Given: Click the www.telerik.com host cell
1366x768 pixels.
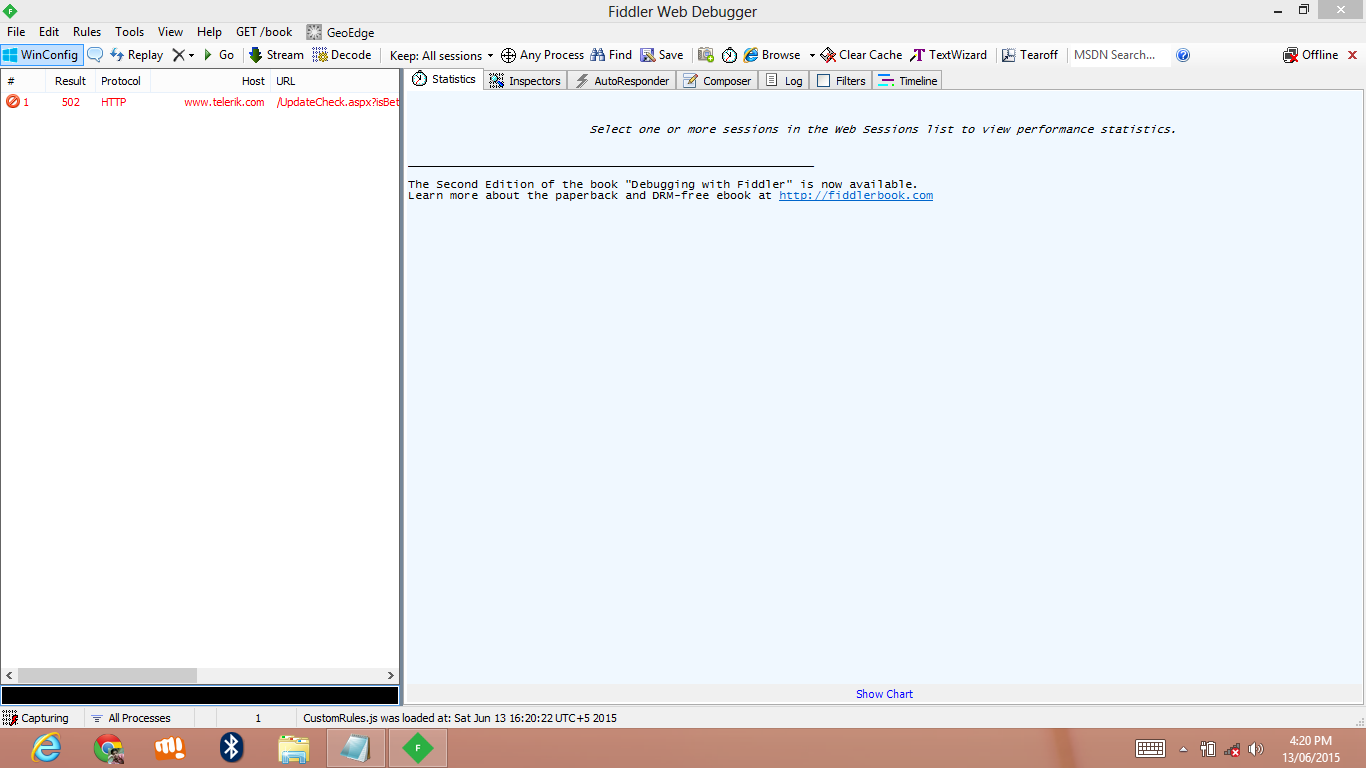Looking at the screenshot, I should click(x=224, y=102).
